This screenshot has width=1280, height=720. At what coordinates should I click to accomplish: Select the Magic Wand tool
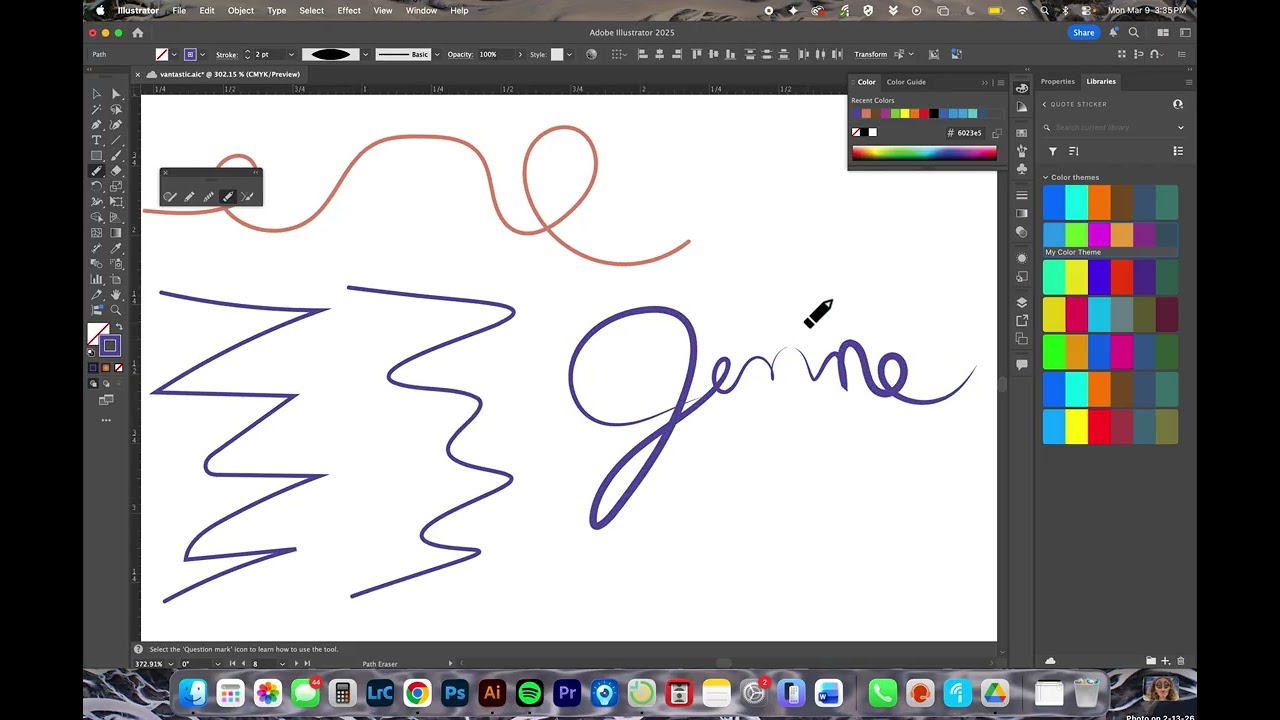(x=97, y=109)
